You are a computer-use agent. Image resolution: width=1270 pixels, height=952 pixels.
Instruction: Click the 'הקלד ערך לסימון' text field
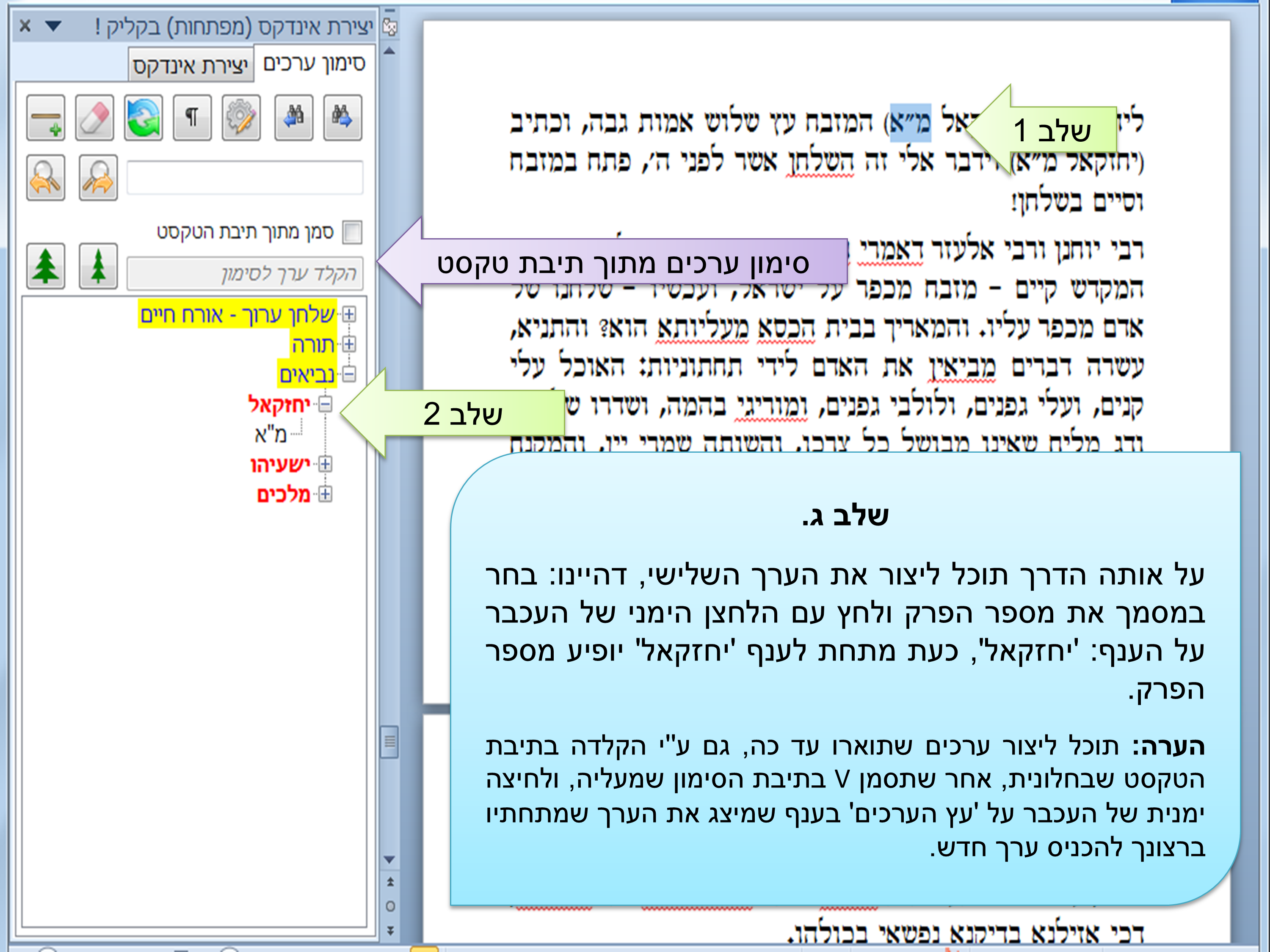coord(245,274)
